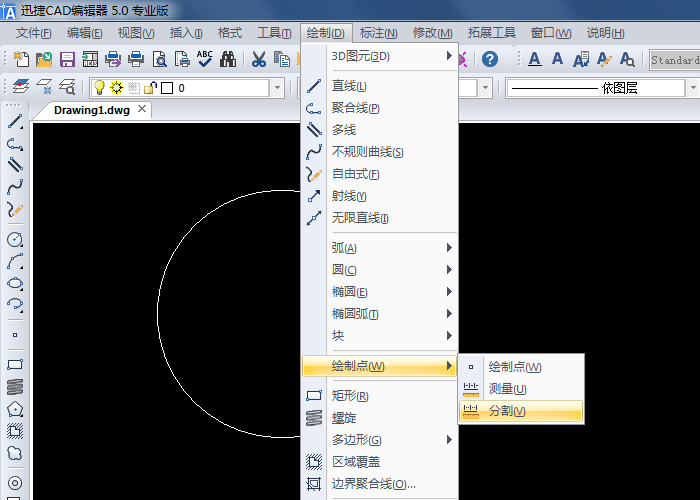Select the Ellipse tool in left toolbar

coord(15,283)
